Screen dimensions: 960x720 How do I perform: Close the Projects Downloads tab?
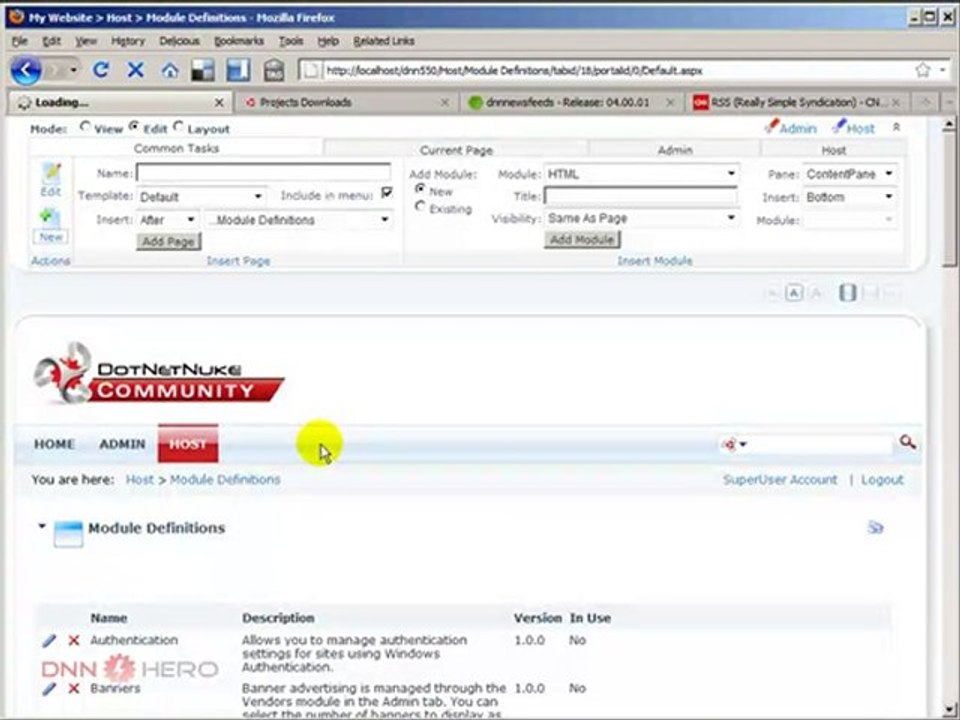(x=445, y=103)
